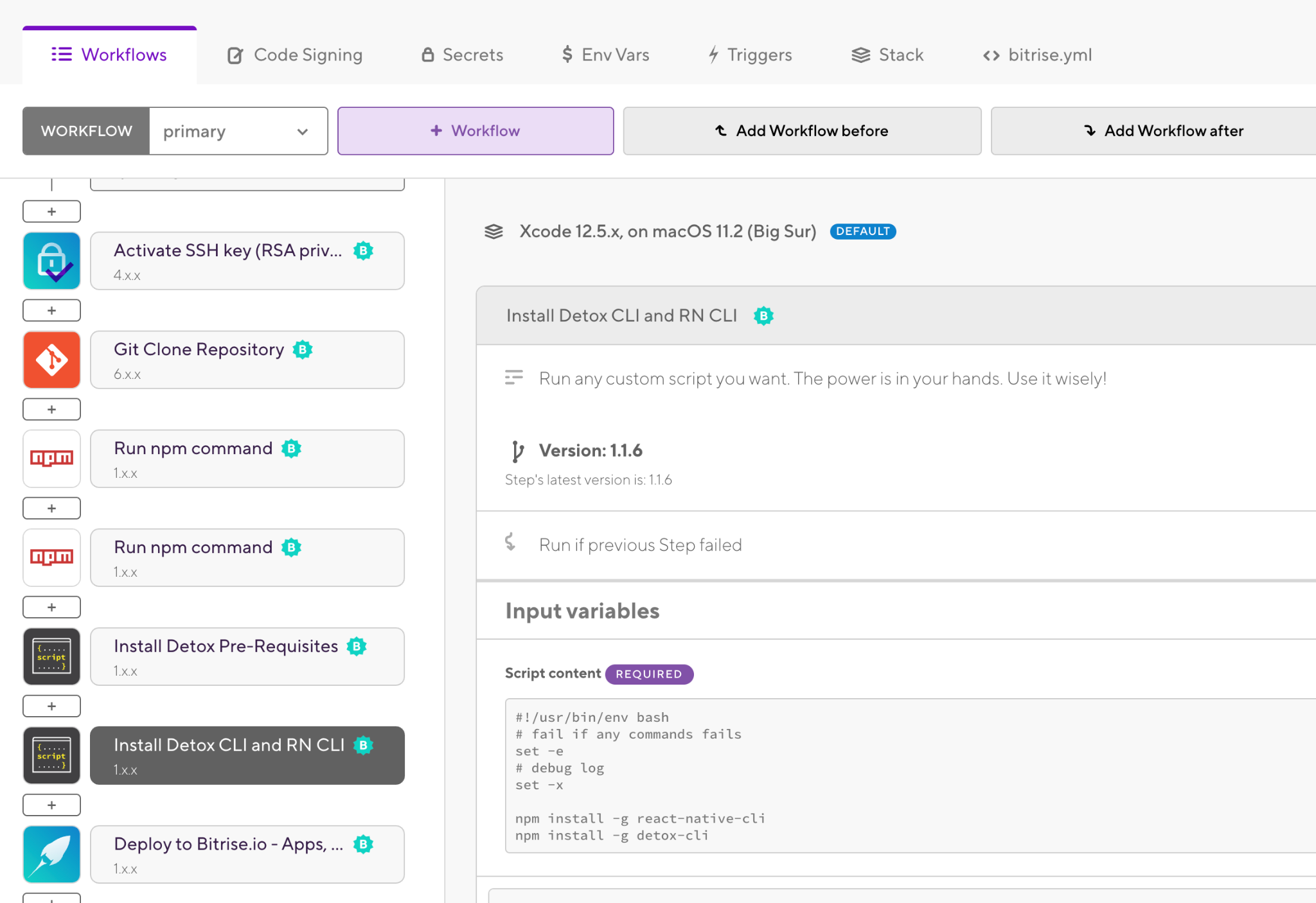Viewport: 1316px width, 903px height.
Task: Click the Install Detox Pre-Requisites script icon
Action: coord(52,656)
